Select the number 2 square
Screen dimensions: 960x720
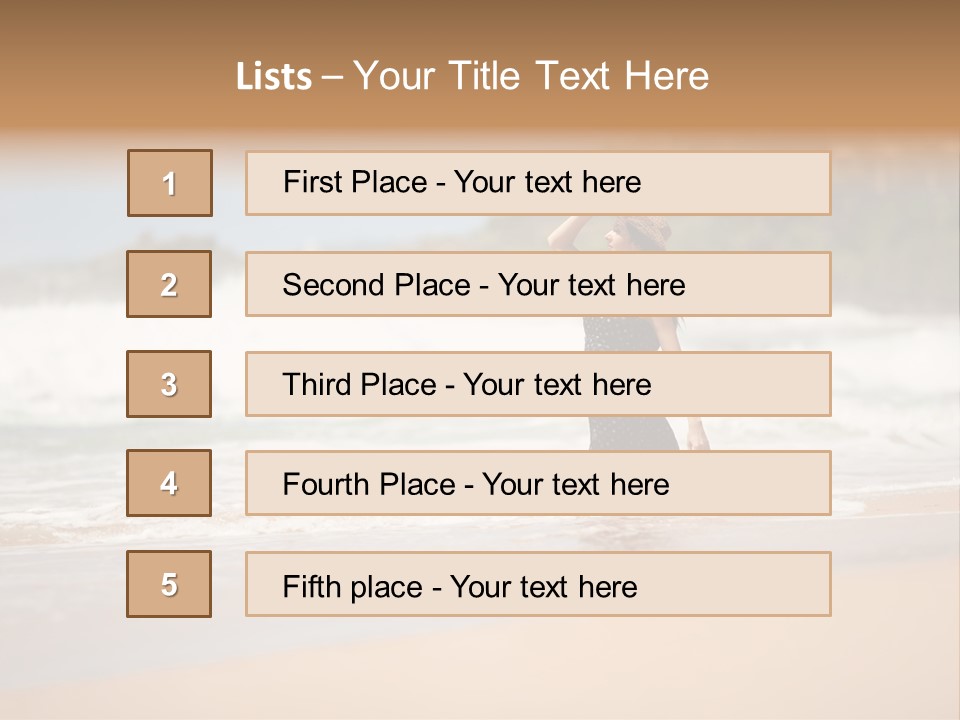pyautogui.click(x=169, y=284)
